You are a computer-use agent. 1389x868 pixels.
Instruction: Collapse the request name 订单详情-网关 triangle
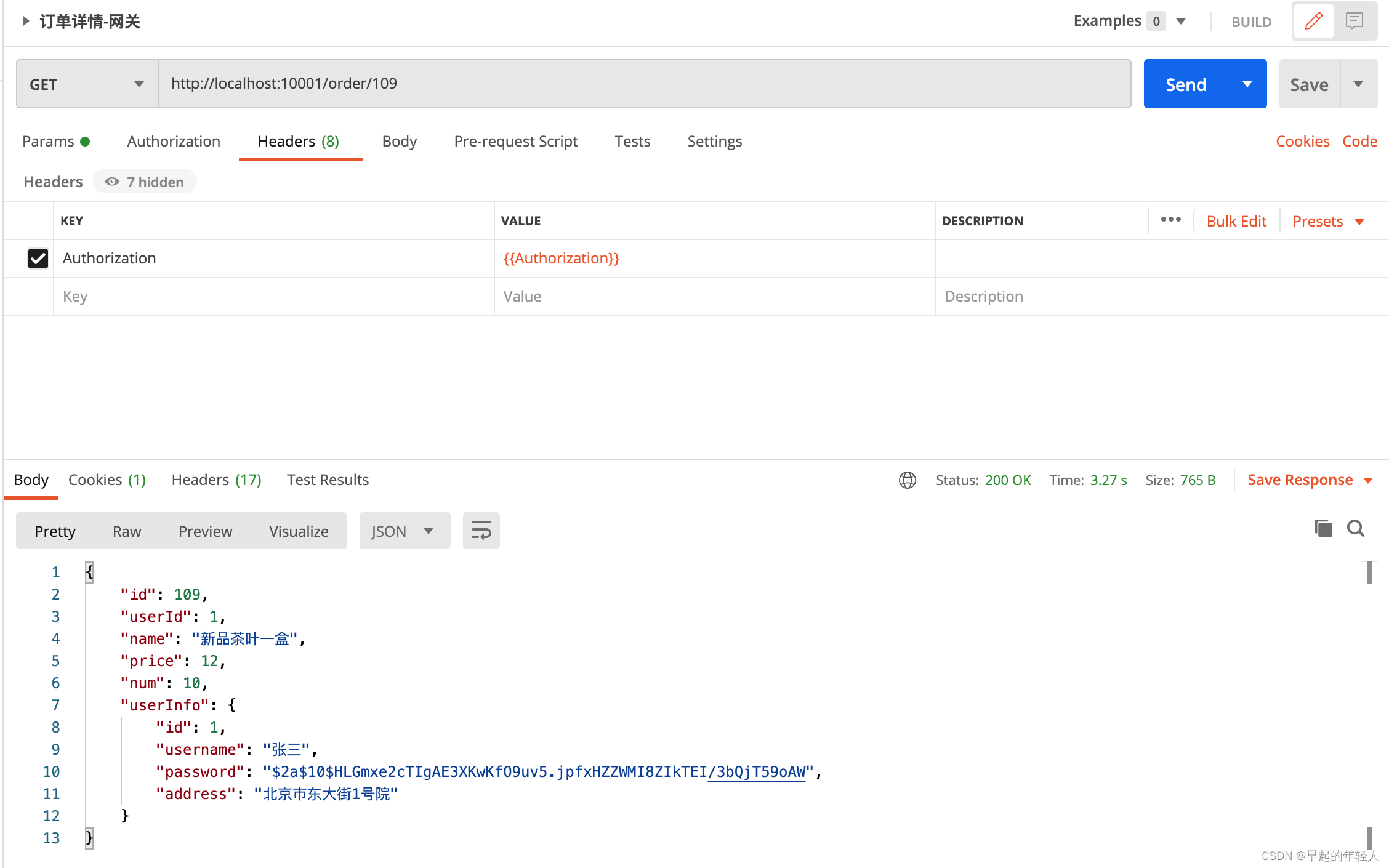tap(25, 20)
